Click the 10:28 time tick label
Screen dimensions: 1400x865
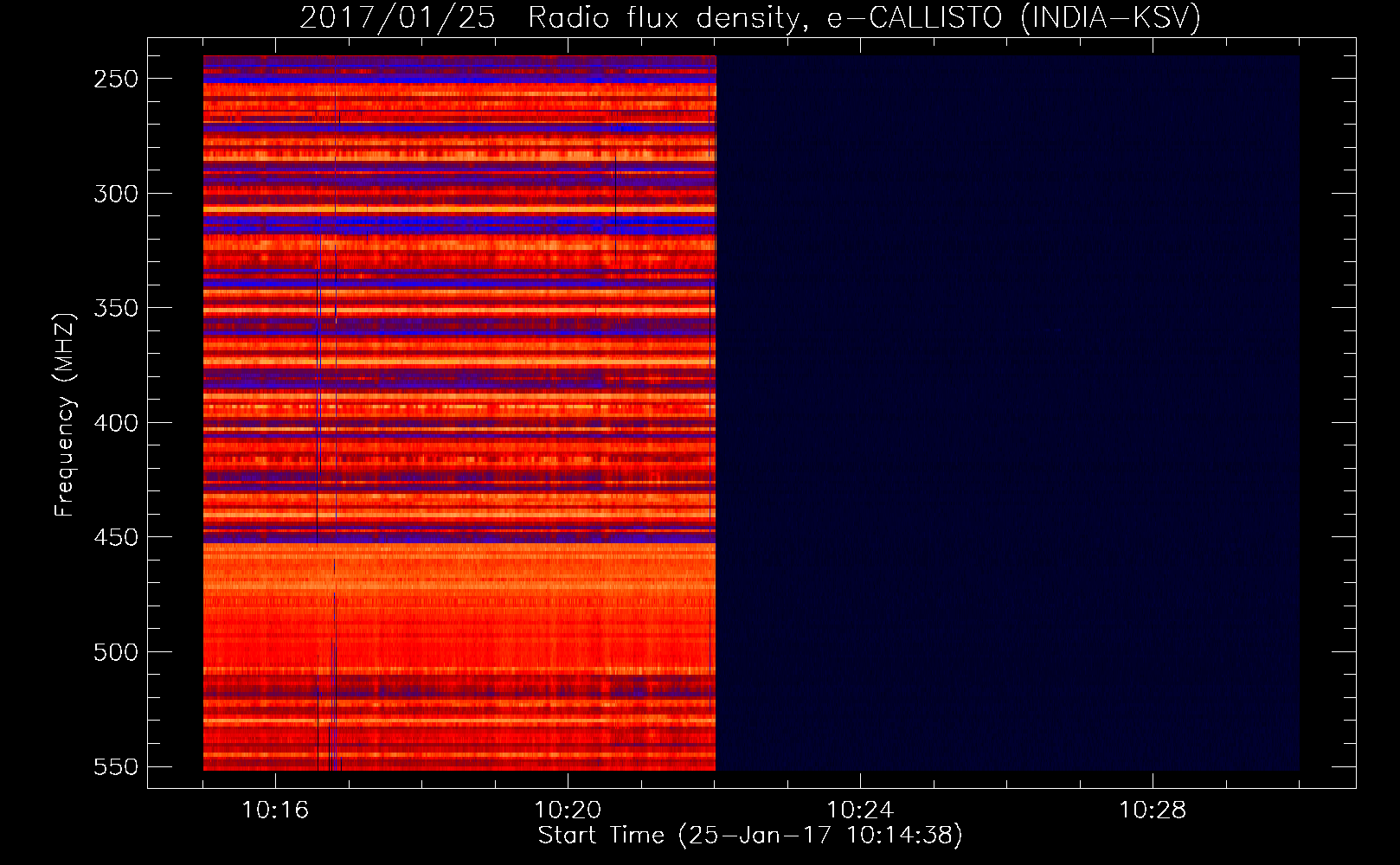[x=1153, y=811]
